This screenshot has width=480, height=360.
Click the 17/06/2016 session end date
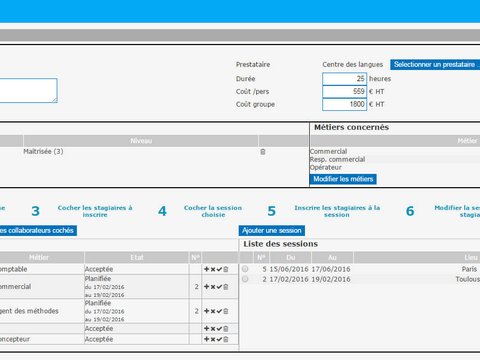click(331, 269)
